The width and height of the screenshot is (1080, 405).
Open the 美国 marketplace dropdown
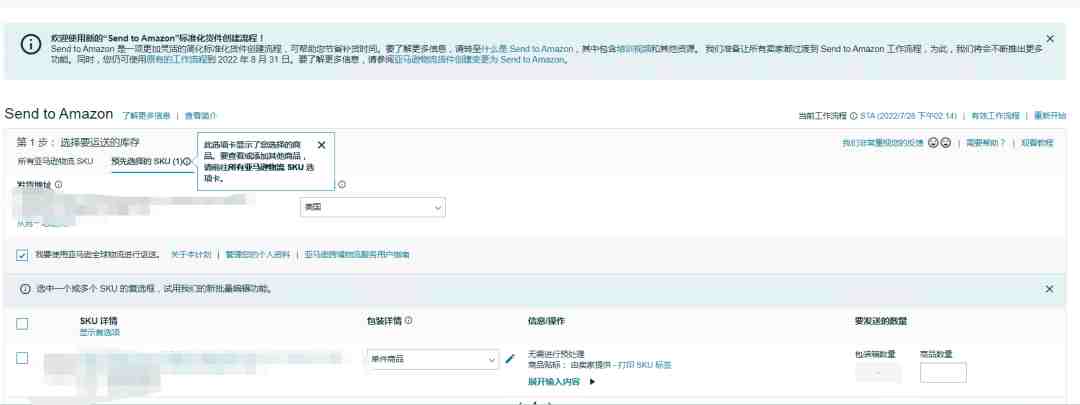(373, 207)
